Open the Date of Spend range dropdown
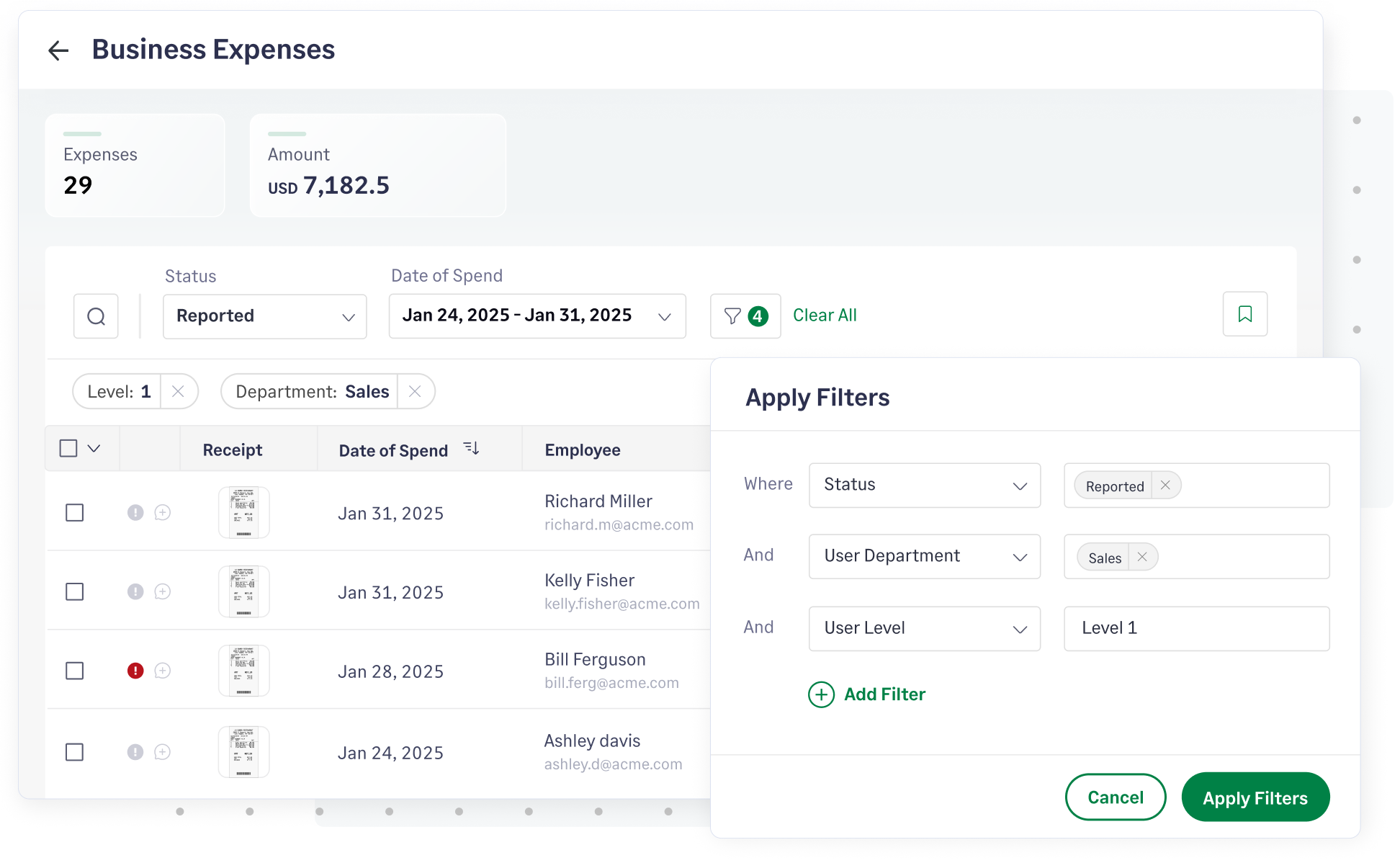Viewport: 1400px width, 863px height. pyautogui.click(x=537, y=316)
